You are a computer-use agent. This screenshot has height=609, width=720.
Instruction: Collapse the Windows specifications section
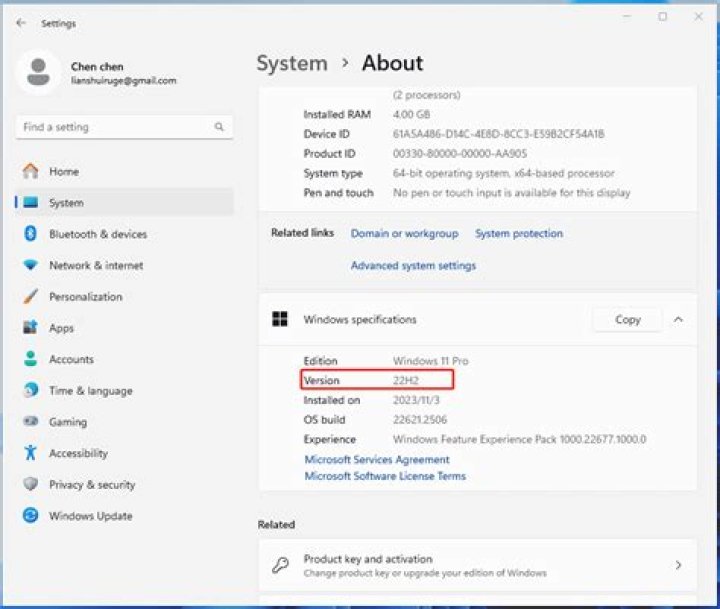678,319
